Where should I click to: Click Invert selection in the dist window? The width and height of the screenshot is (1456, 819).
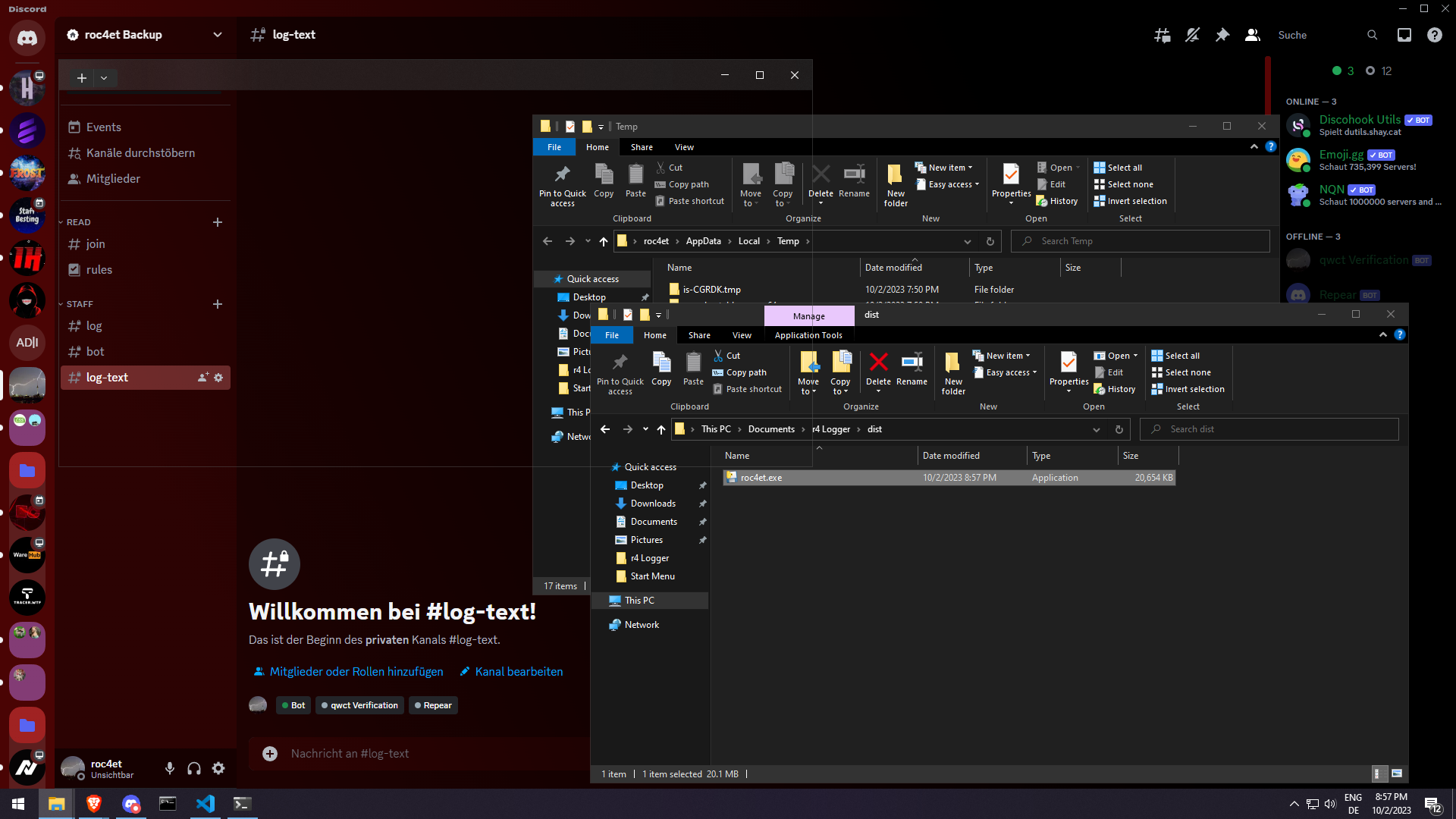pos(1188,389)
